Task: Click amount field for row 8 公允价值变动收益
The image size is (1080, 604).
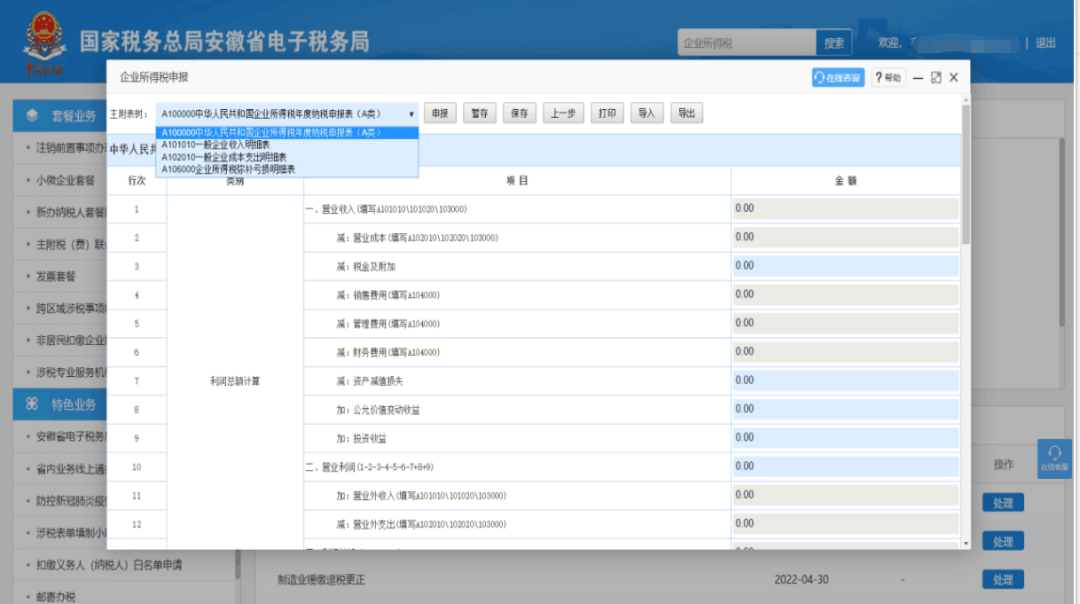Action: (845, 410)
